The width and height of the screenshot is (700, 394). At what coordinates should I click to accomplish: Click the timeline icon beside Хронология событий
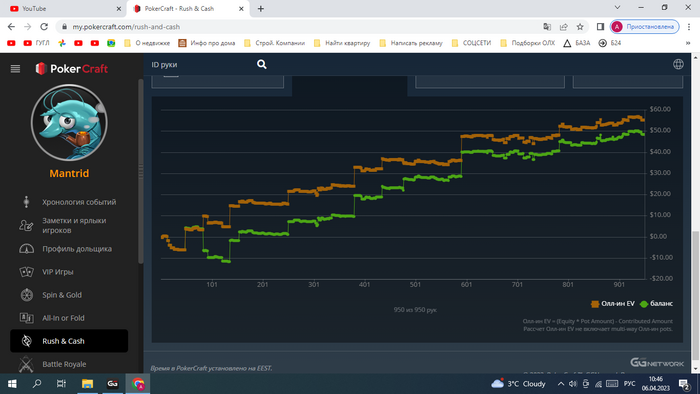click(x=26, y=202)
